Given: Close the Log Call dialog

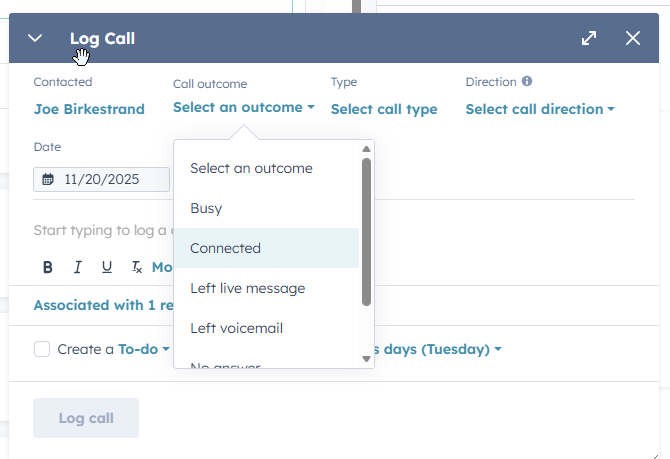Looking at the screenshot, I should click(x=633, y=38).
